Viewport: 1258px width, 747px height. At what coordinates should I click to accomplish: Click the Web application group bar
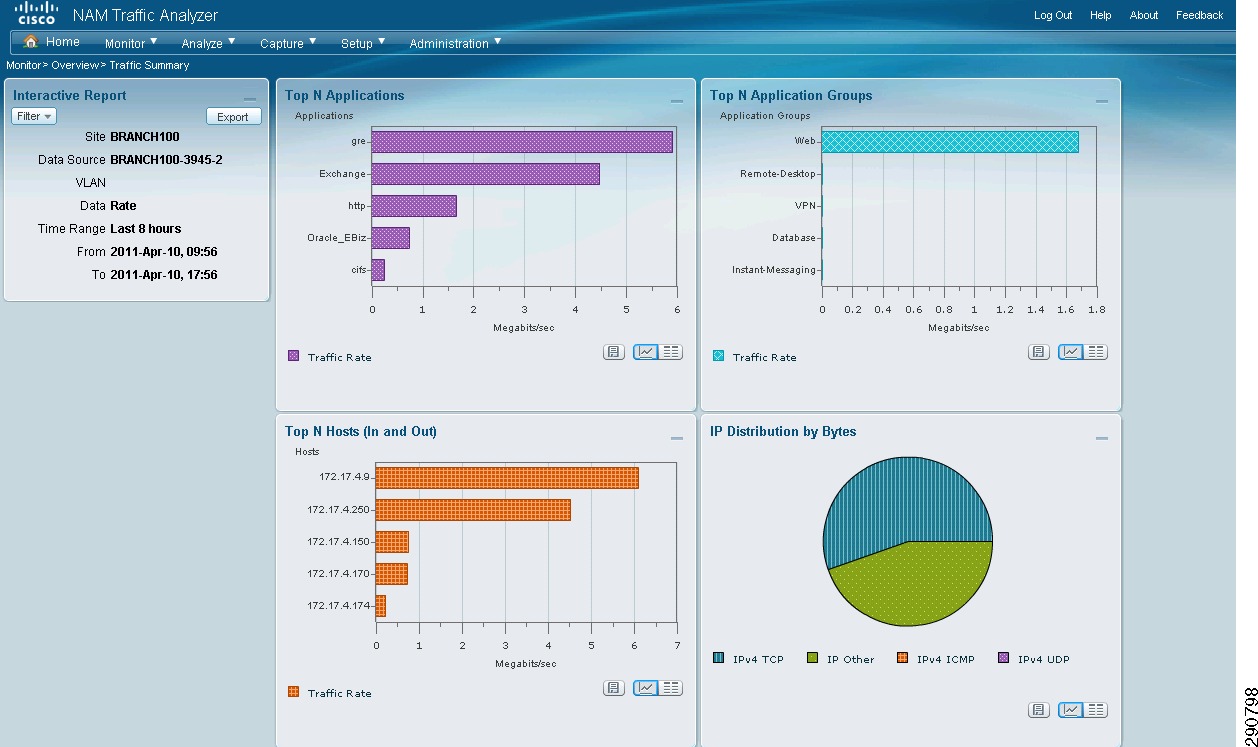click(x=950, y=142)
